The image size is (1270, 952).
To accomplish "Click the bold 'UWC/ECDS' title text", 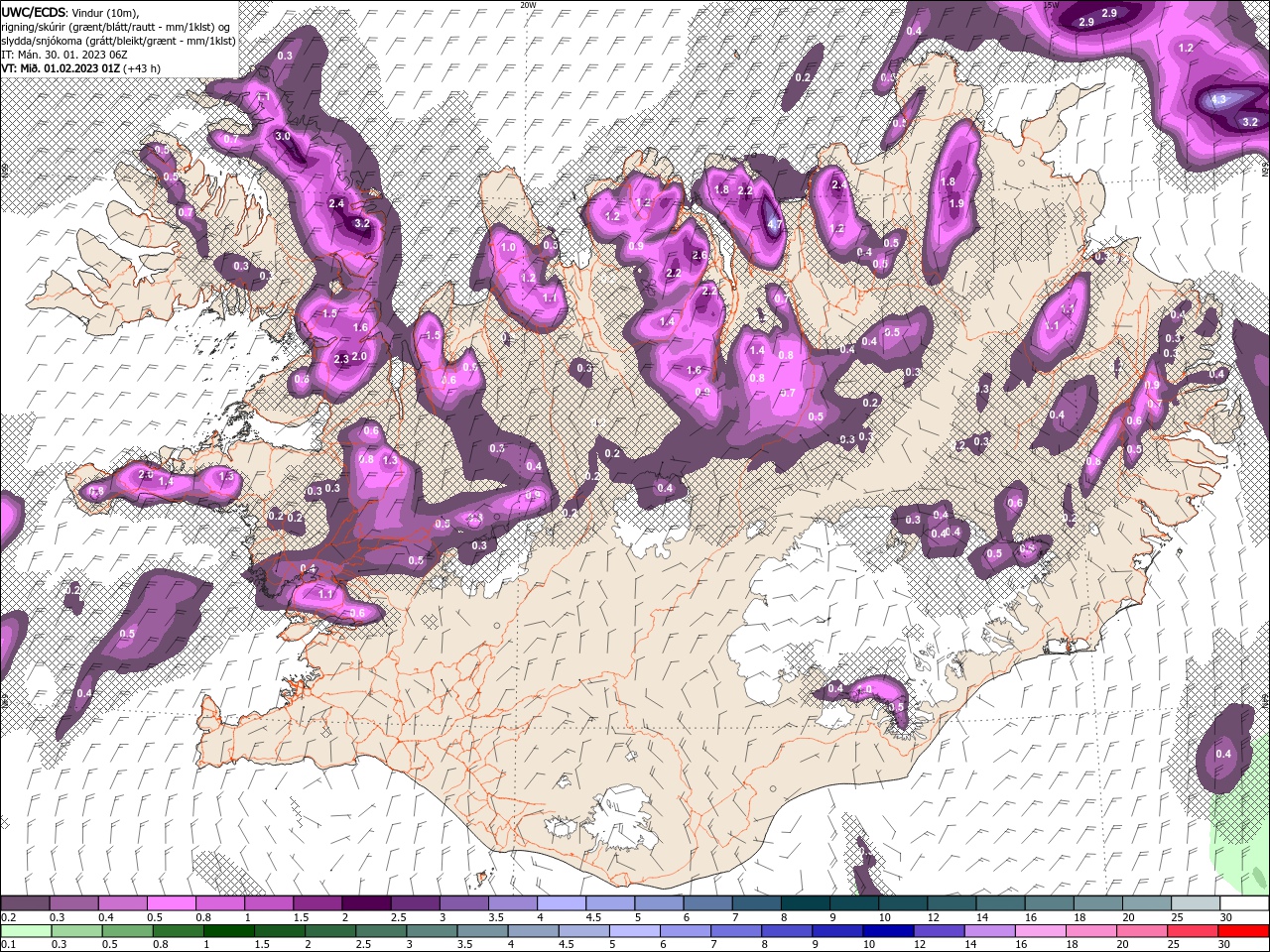I will (x=34, y=12).
